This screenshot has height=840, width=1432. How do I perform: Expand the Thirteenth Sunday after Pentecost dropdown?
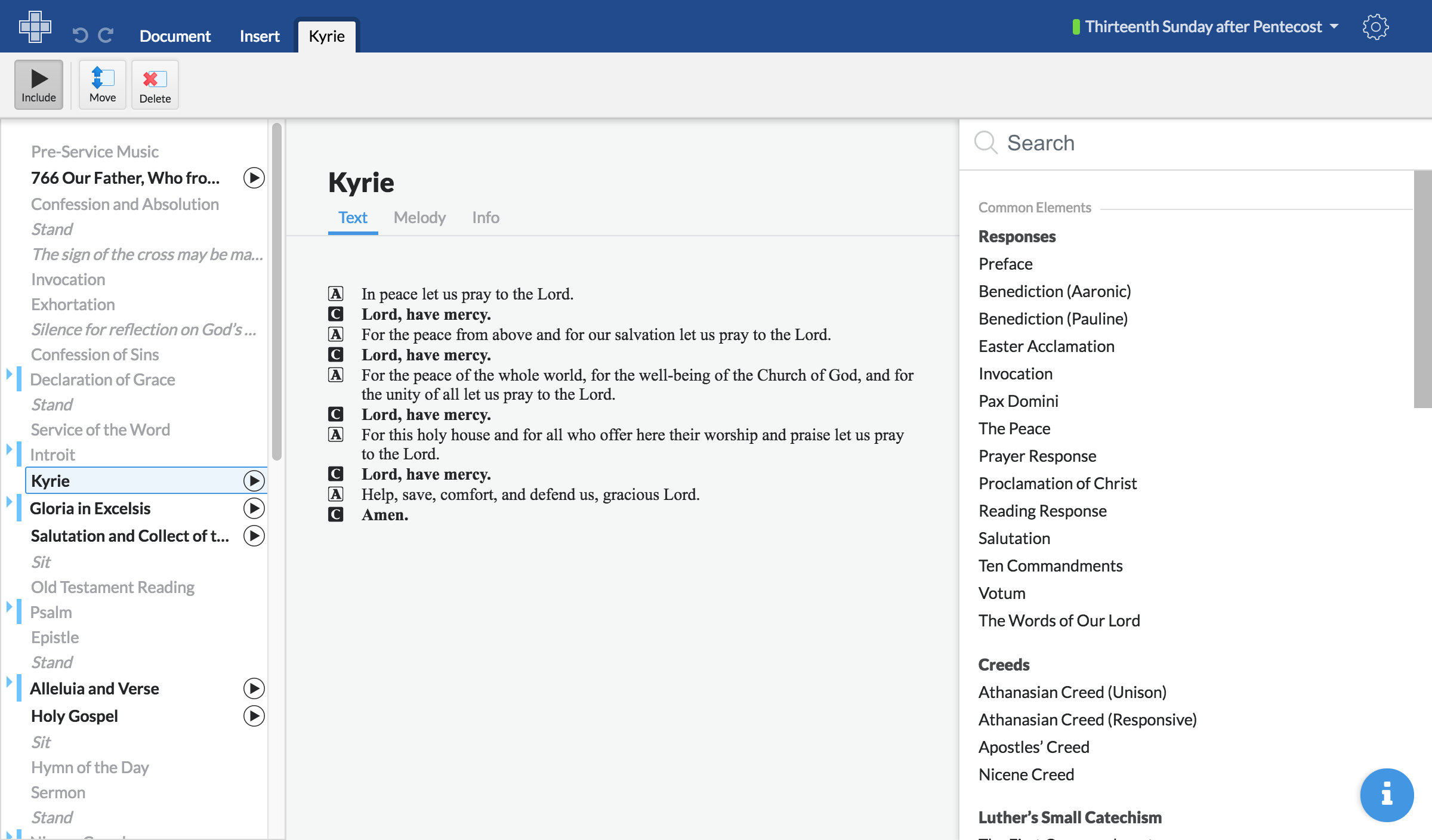coord(1339,26)
